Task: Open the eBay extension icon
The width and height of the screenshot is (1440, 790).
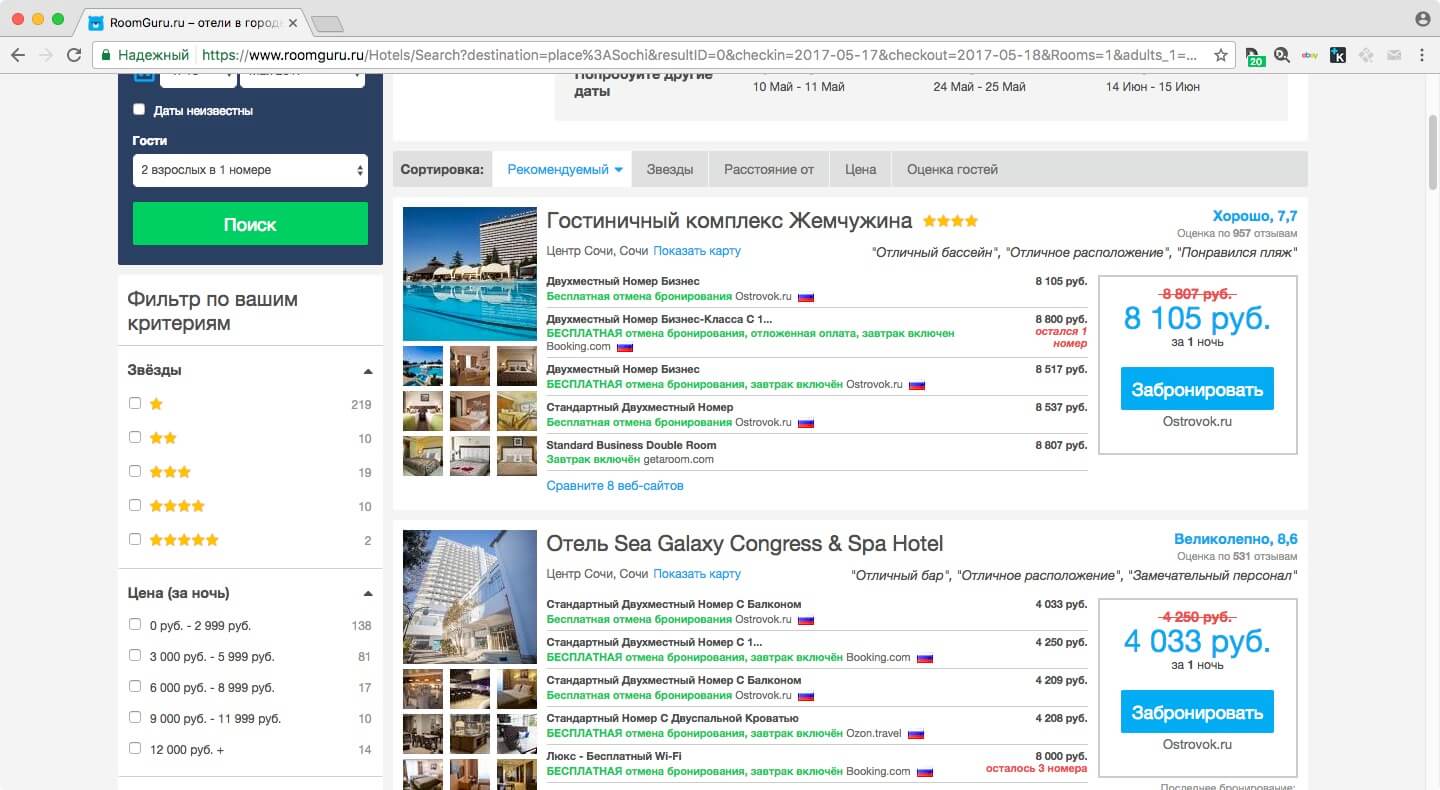Action: 1310,55
